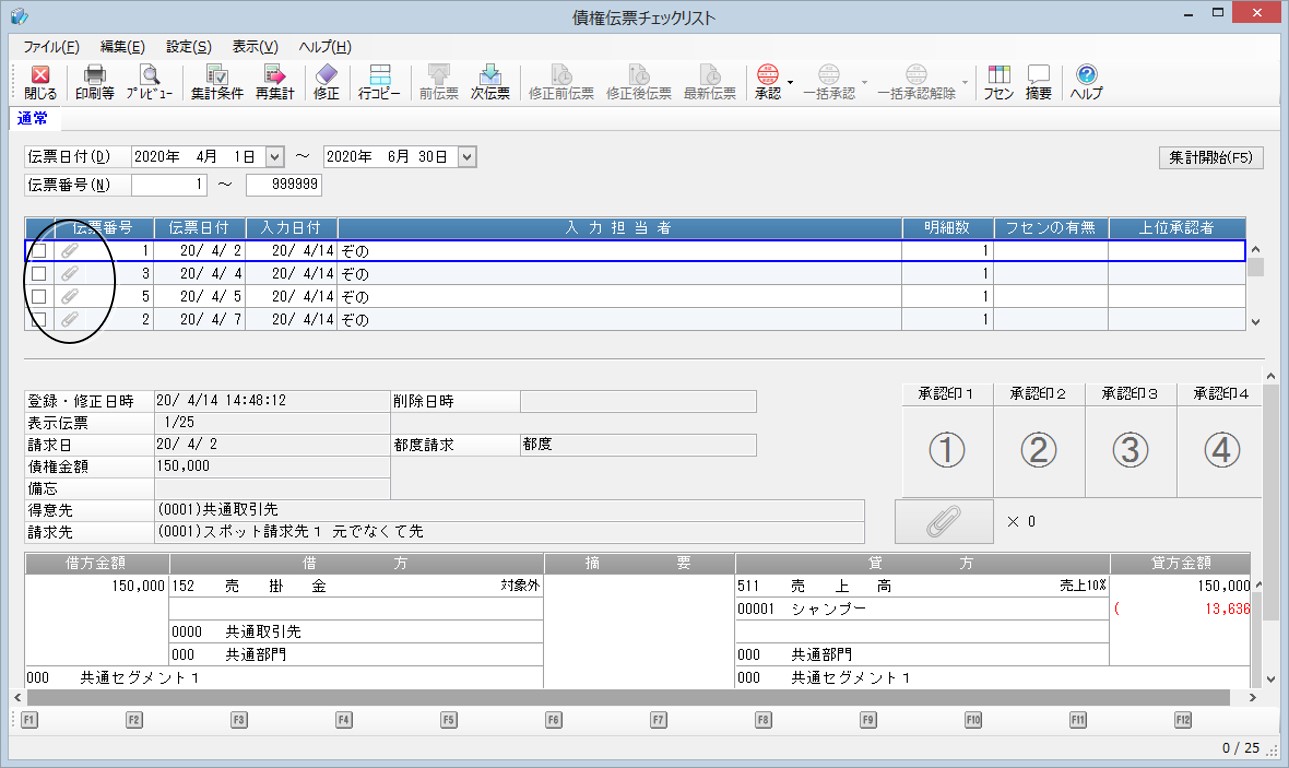Click the 入力日付 column header
This screenshot has height=768, width=1289.
[x=291, y=228]
